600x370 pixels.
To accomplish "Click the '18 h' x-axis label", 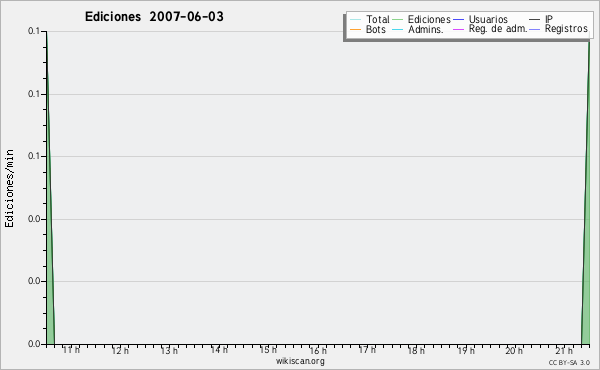I will tap(416, 350).
